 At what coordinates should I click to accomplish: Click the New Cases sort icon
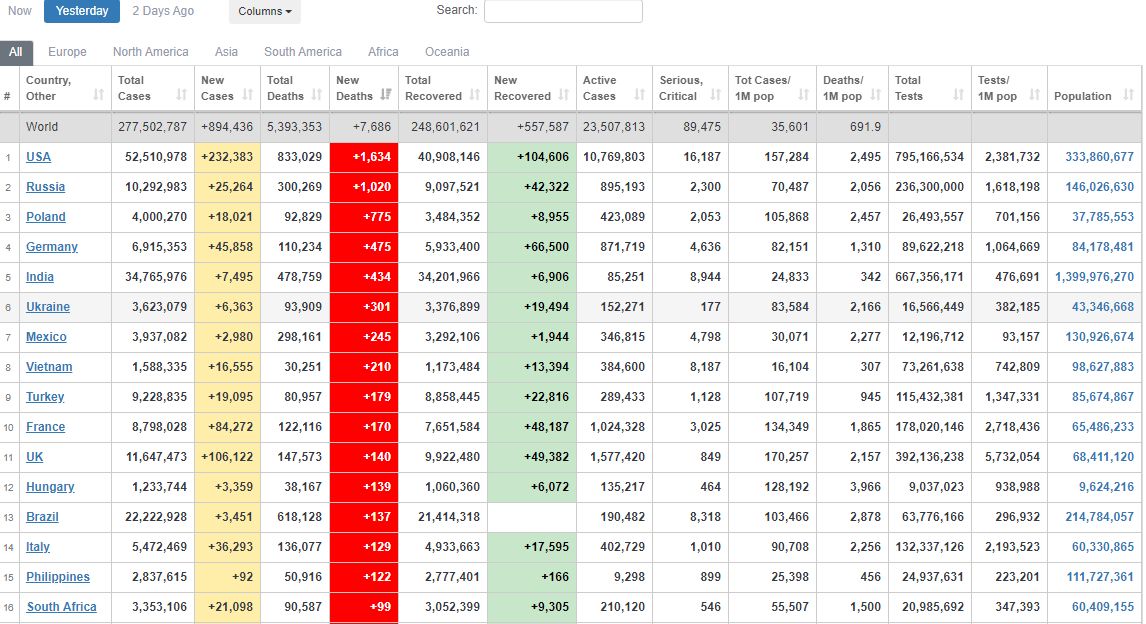(248, 96)
